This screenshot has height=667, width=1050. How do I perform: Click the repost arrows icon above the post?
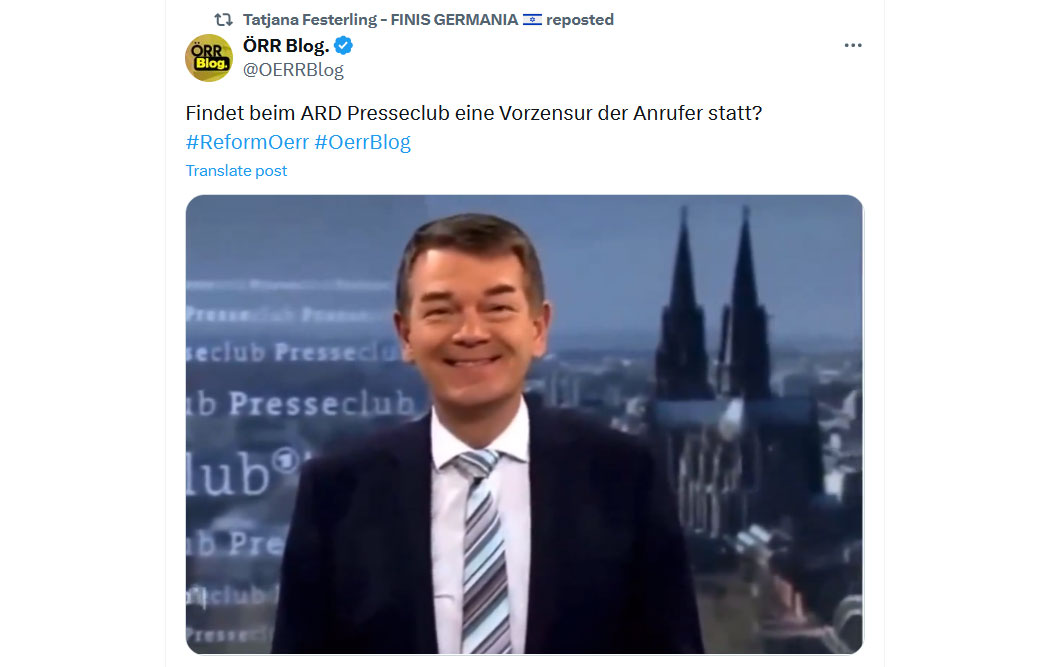(x=223, y=20)
